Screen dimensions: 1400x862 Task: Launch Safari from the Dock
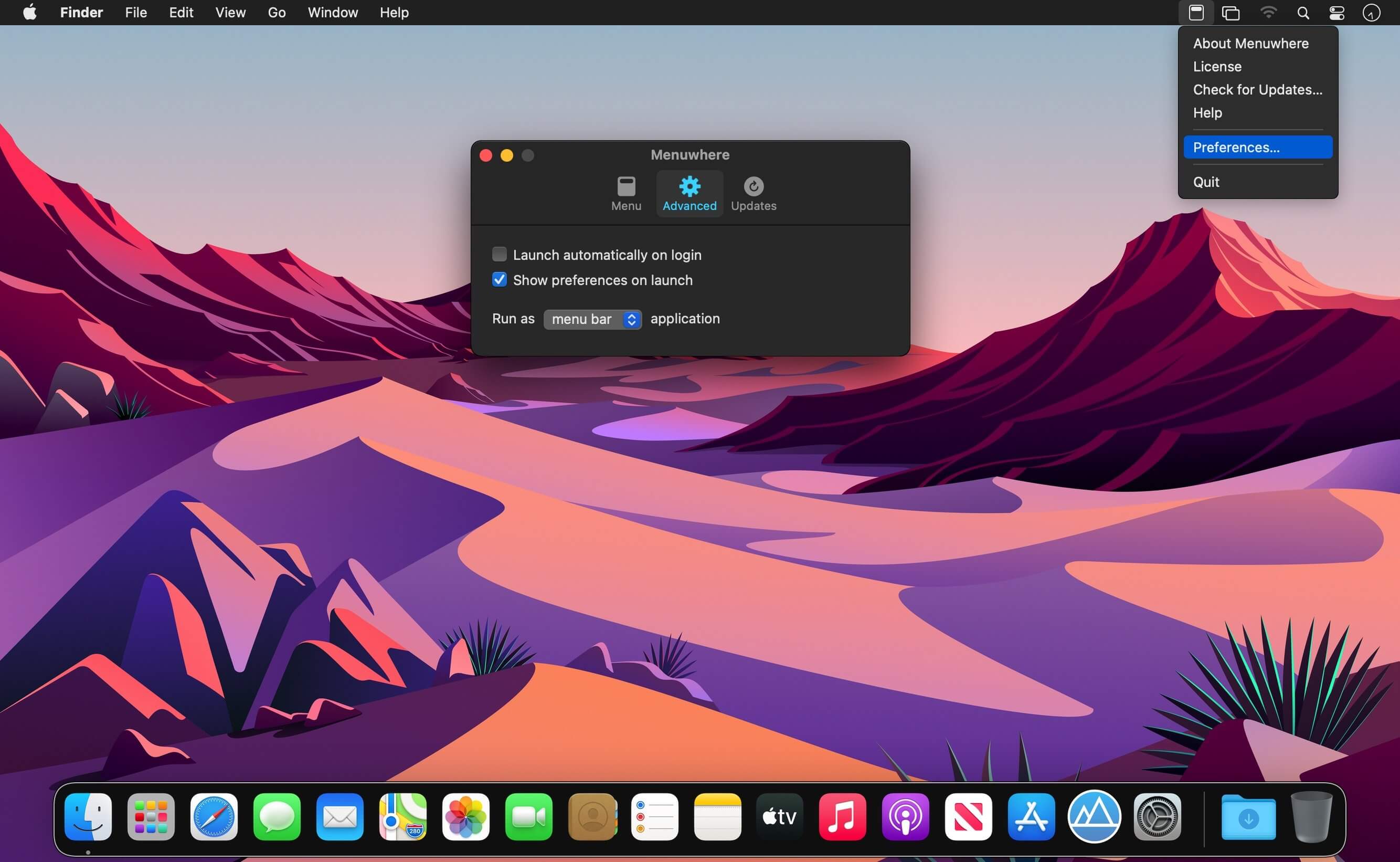tap(214, 816)
